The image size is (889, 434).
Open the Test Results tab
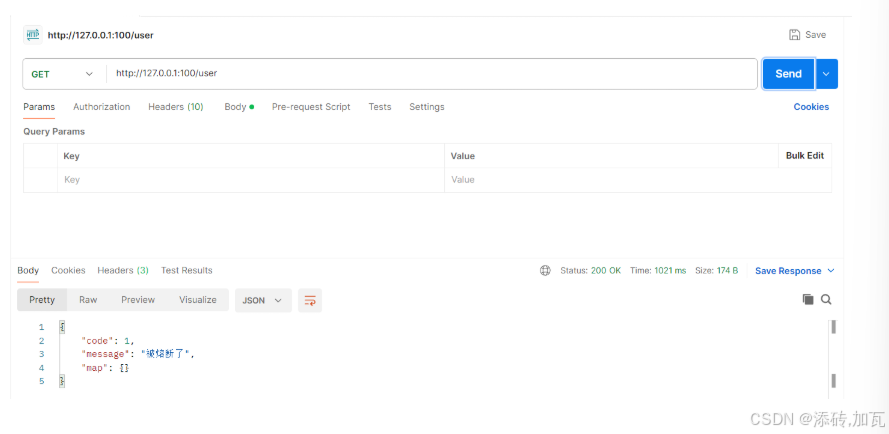[x=187, y=270]
